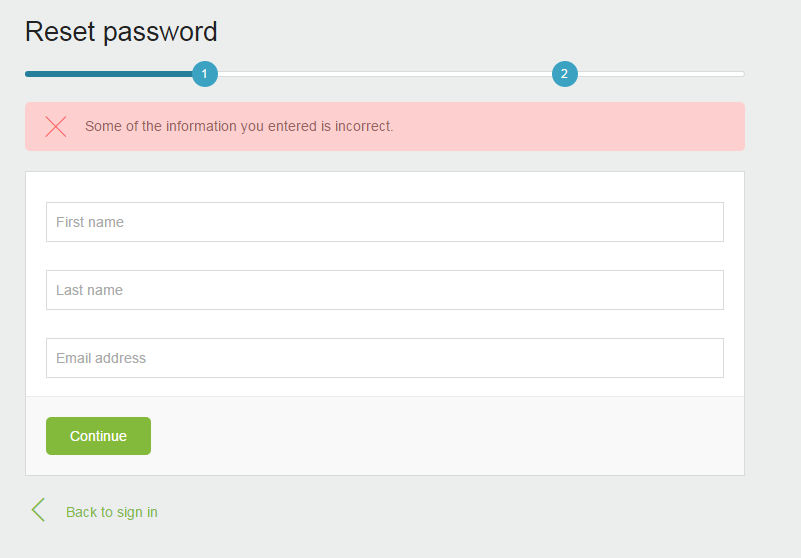This screenshot has width=801, height=558.
Task: Click the progress bar end after step 2
Action: point(662,74)
